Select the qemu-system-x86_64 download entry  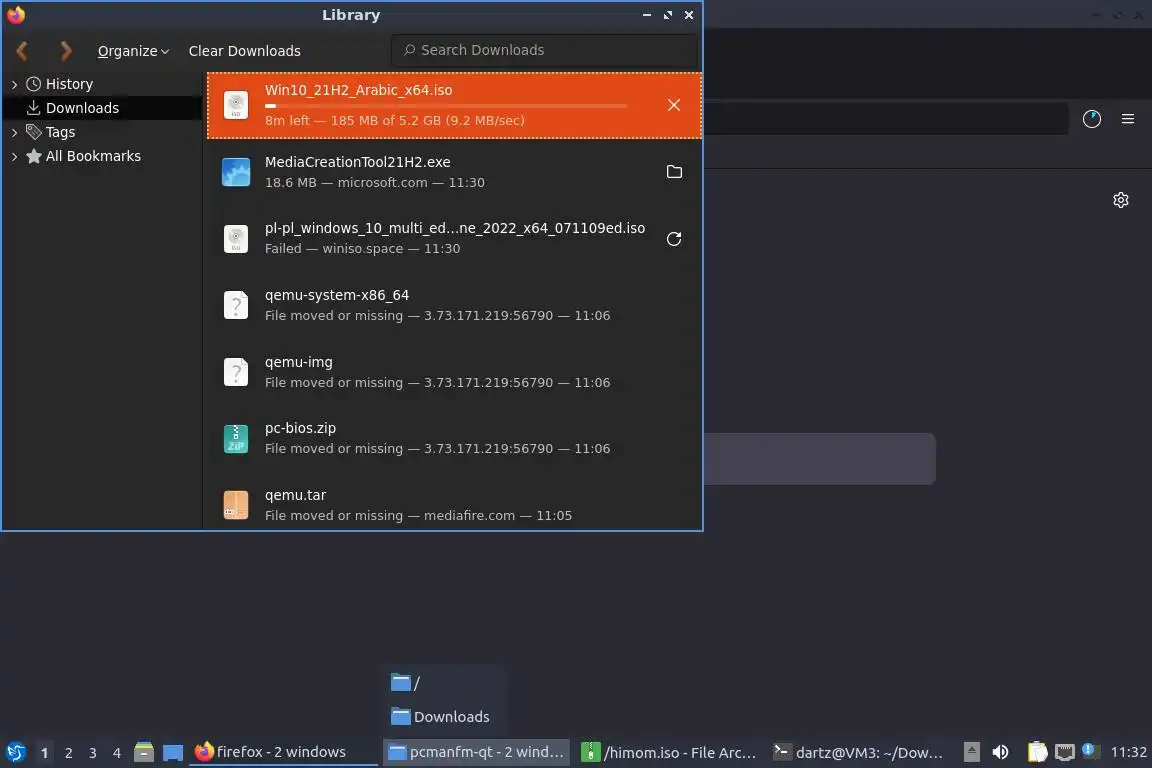(x=454, y=305)
